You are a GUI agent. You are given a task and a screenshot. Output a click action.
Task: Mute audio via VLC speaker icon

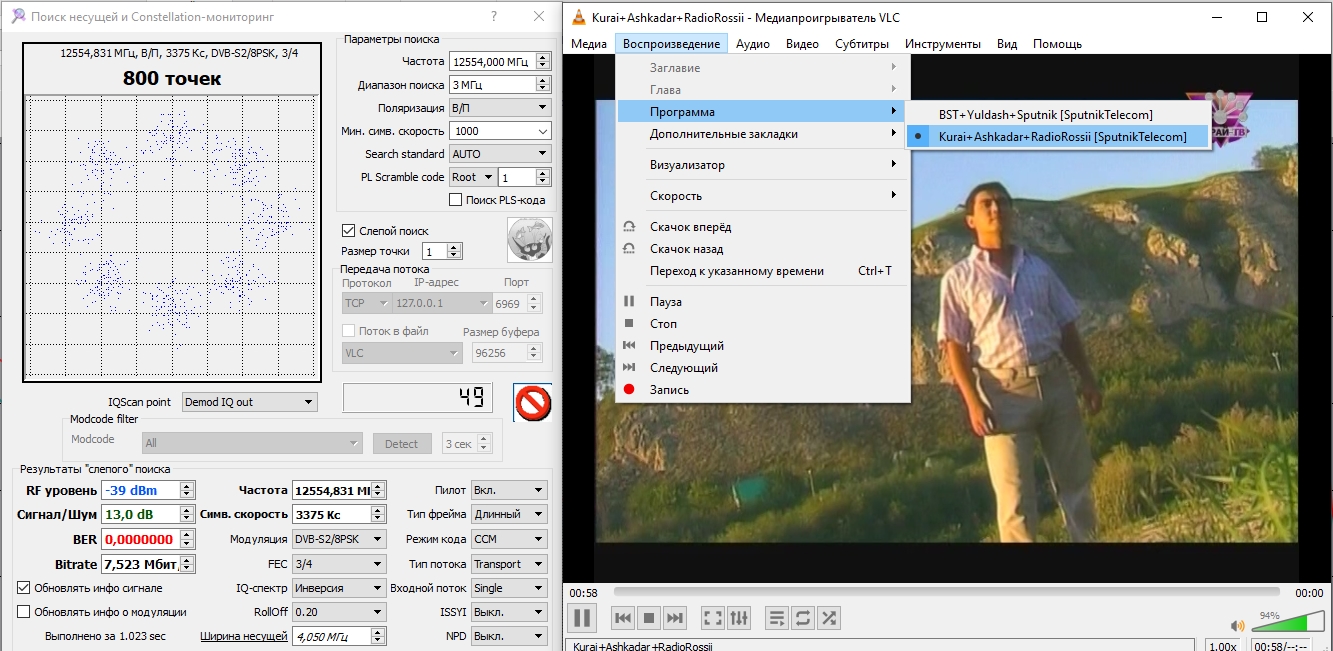pos(1237,626)
